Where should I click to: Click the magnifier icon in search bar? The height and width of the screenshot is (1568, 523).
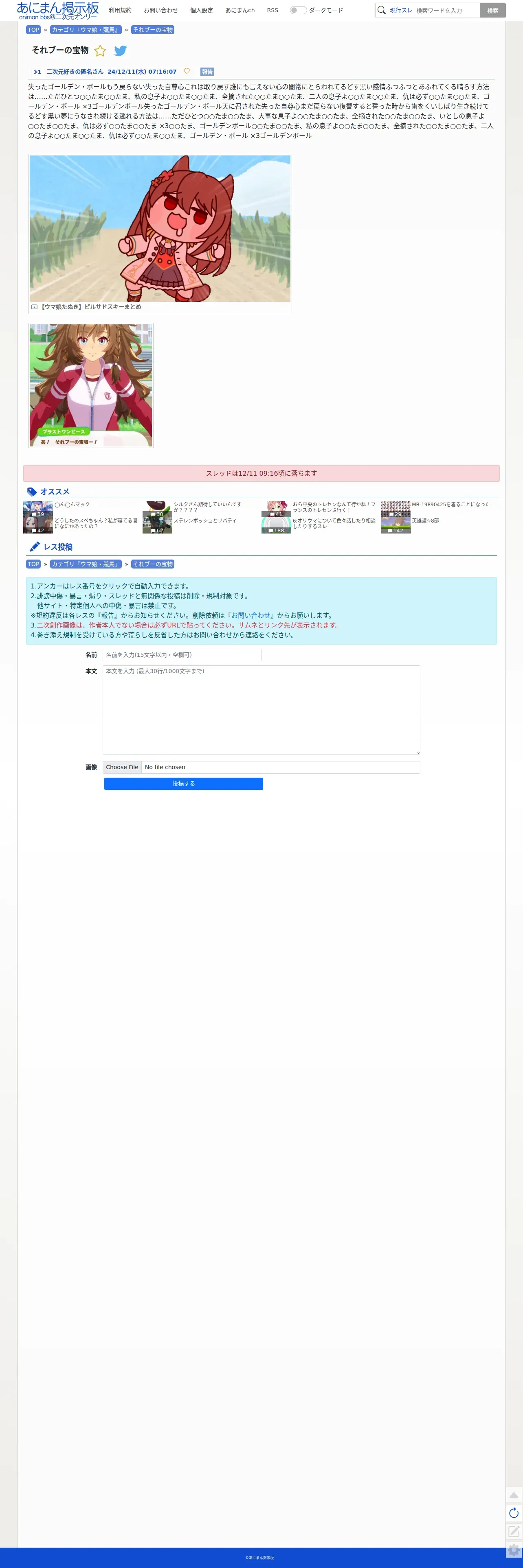[382, 10]
